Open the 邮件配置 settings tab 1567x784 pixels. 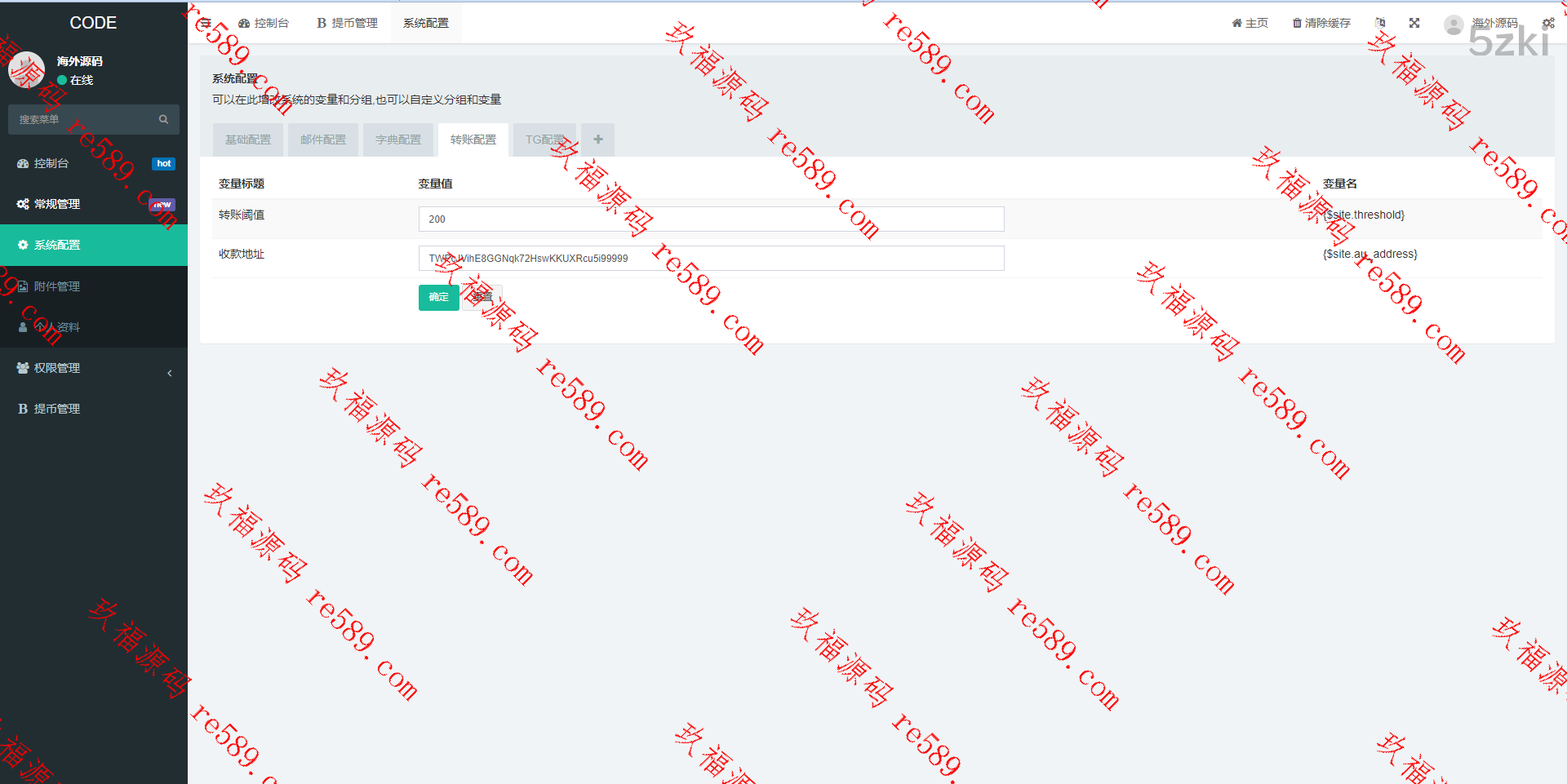323,140
